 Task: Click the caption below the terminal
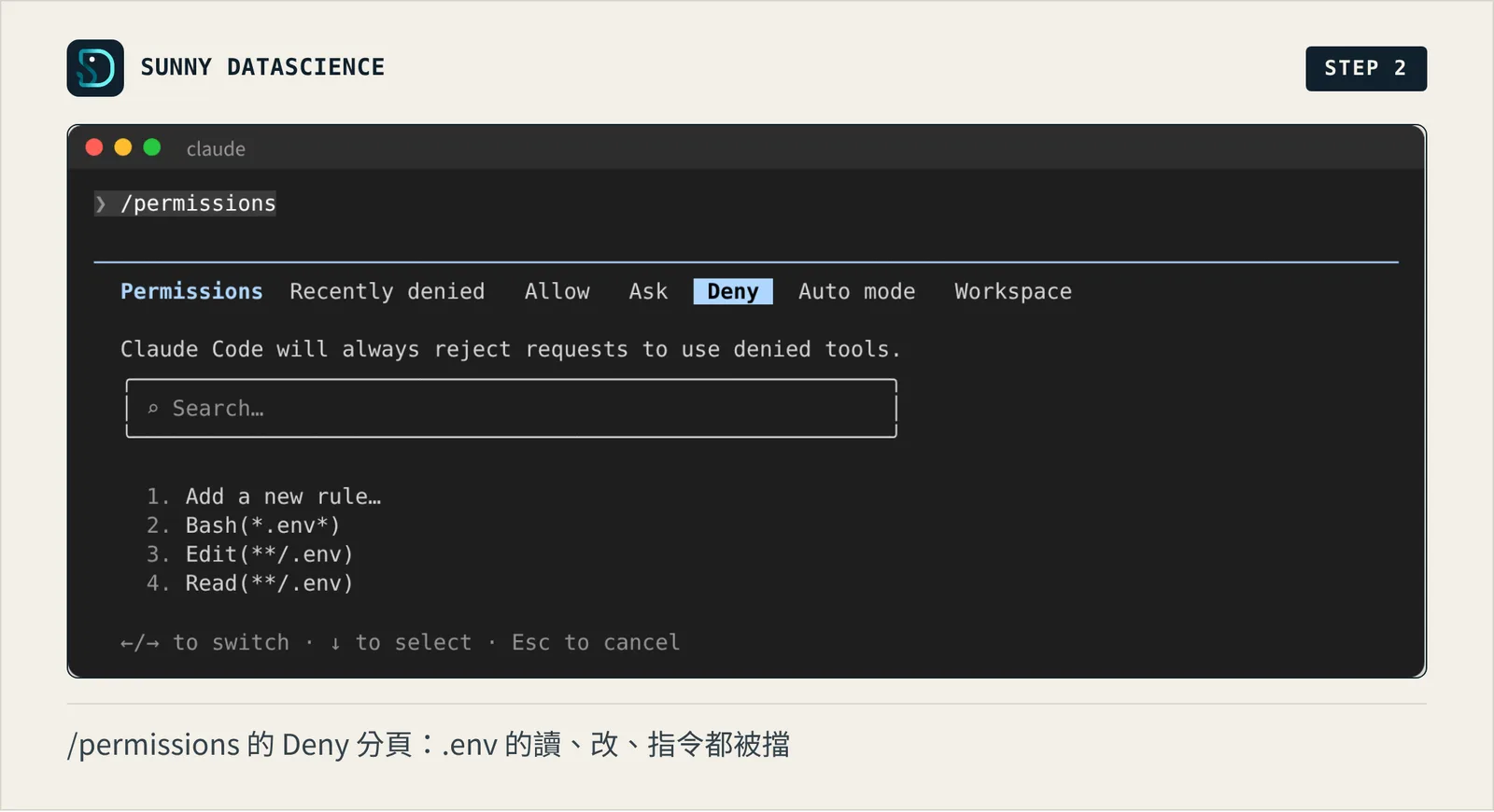tap(429, 745)
